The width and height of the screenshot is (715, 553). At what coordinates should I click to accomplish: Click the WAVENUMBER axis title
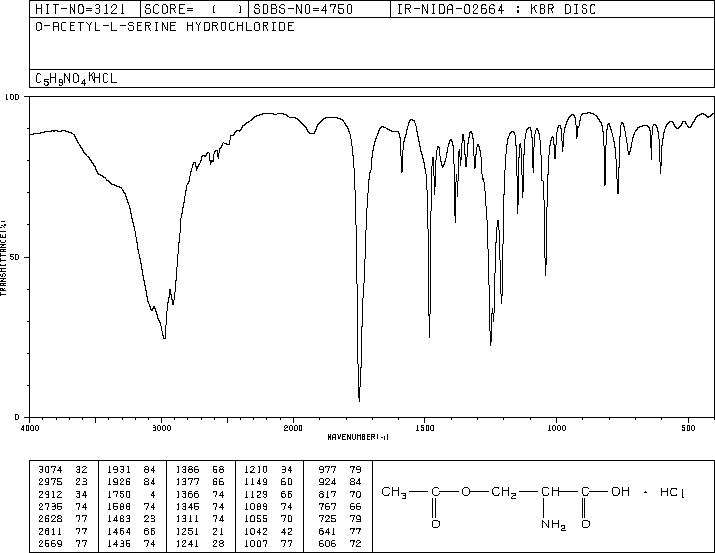pos(358,437)
